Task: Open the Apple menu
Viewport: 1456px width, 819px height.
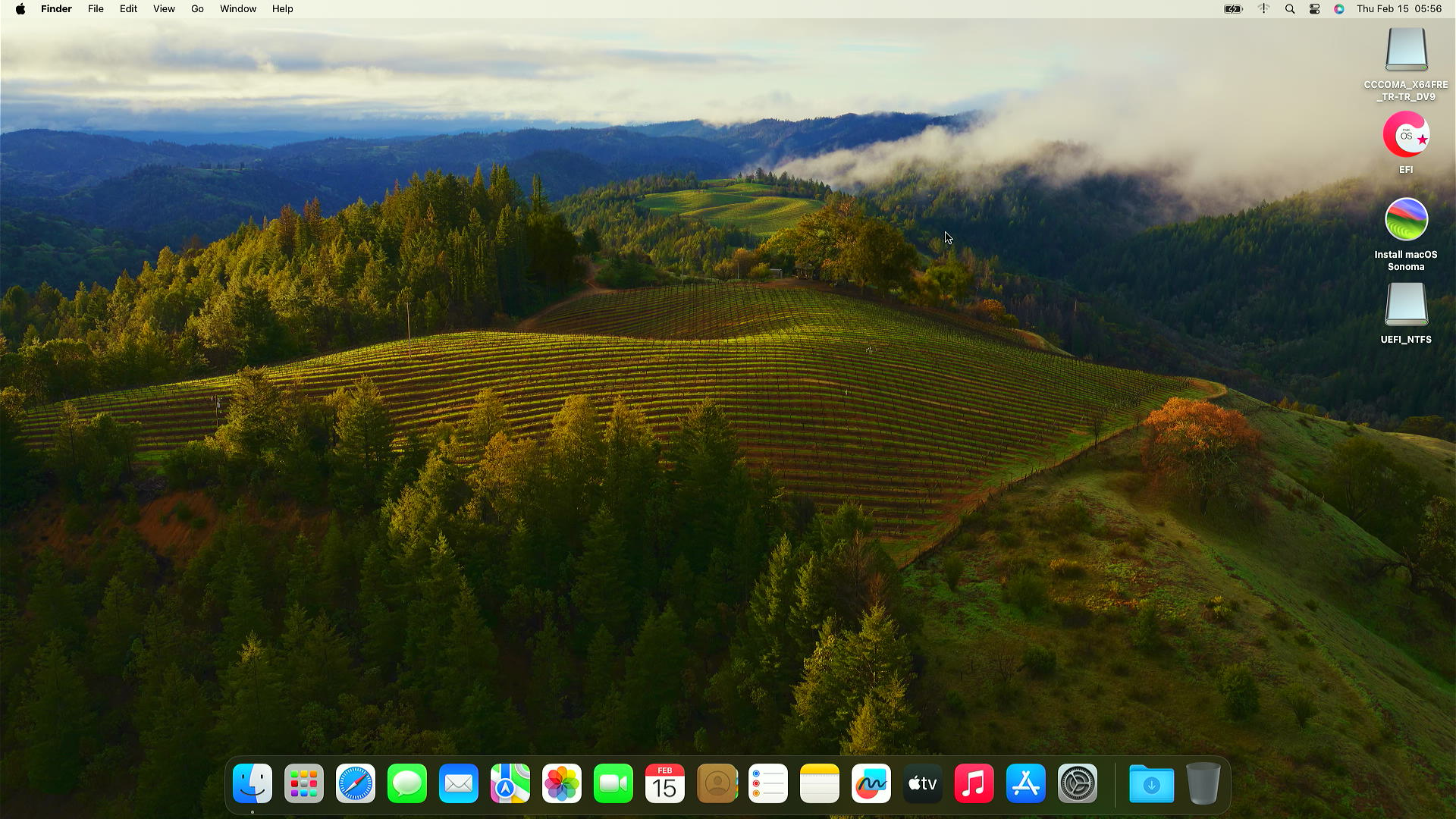Action: point(20,9)
